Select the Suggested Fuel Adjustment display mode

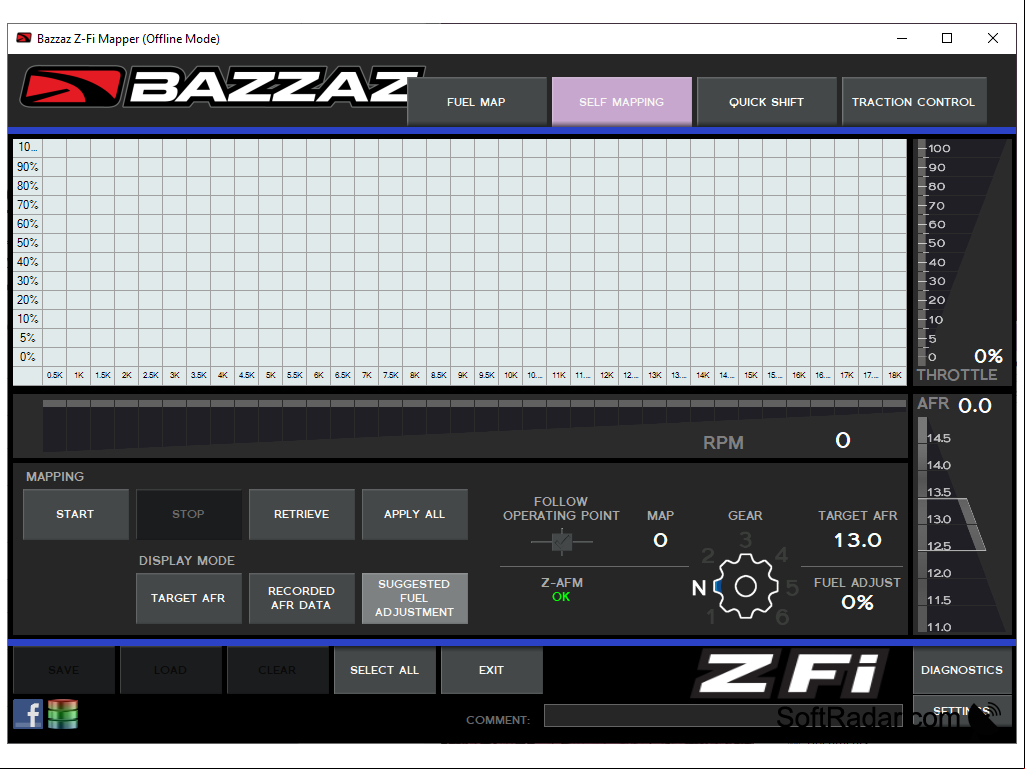pyautogui.click(x=414, y=598)
